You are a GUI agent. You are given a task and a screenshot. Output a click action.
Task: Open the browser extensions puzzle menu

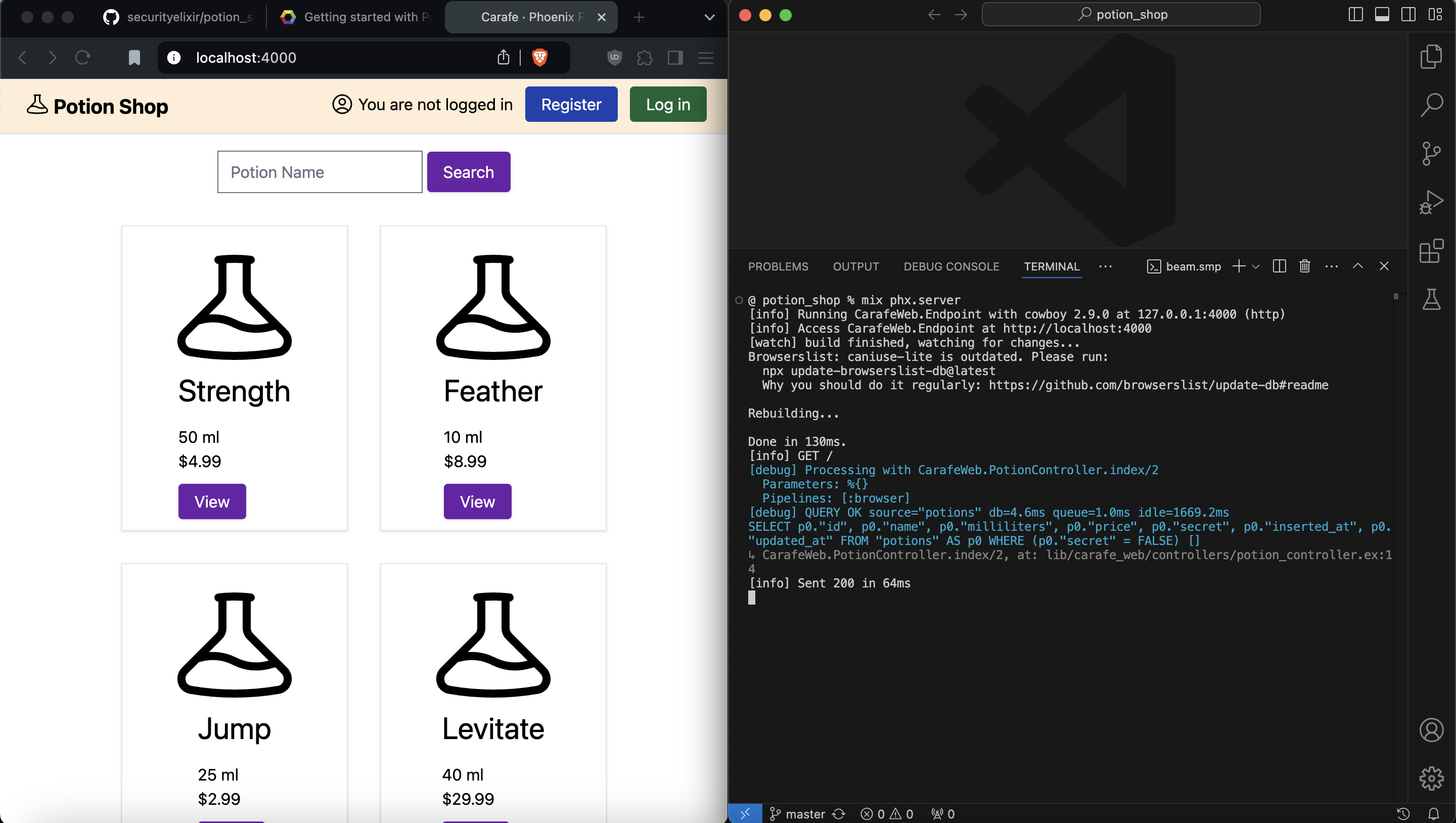click(x=645, y=58)
